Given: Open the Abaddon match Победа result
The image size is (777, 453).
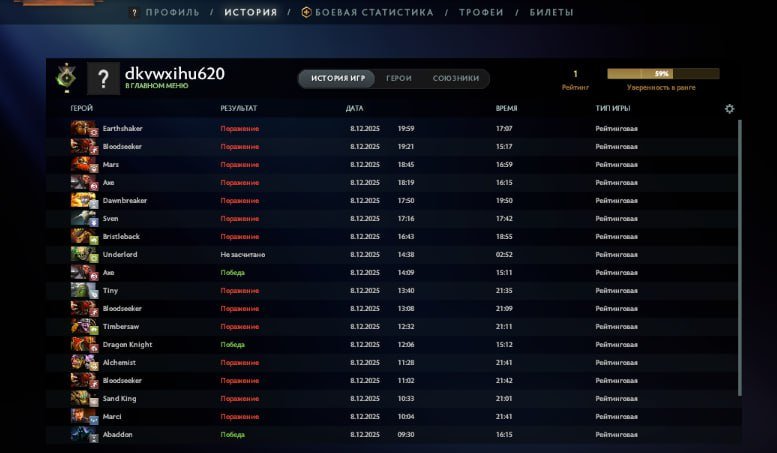Looking at the screenshot, I should [x=232, y=435].
